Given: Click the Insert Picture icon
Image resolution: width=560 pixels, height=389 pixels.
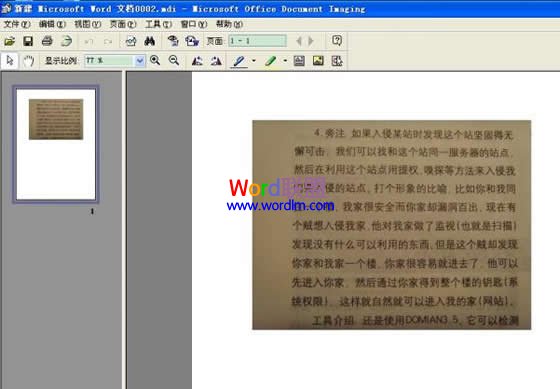Looking at the screenshot, I should (318, 61).
